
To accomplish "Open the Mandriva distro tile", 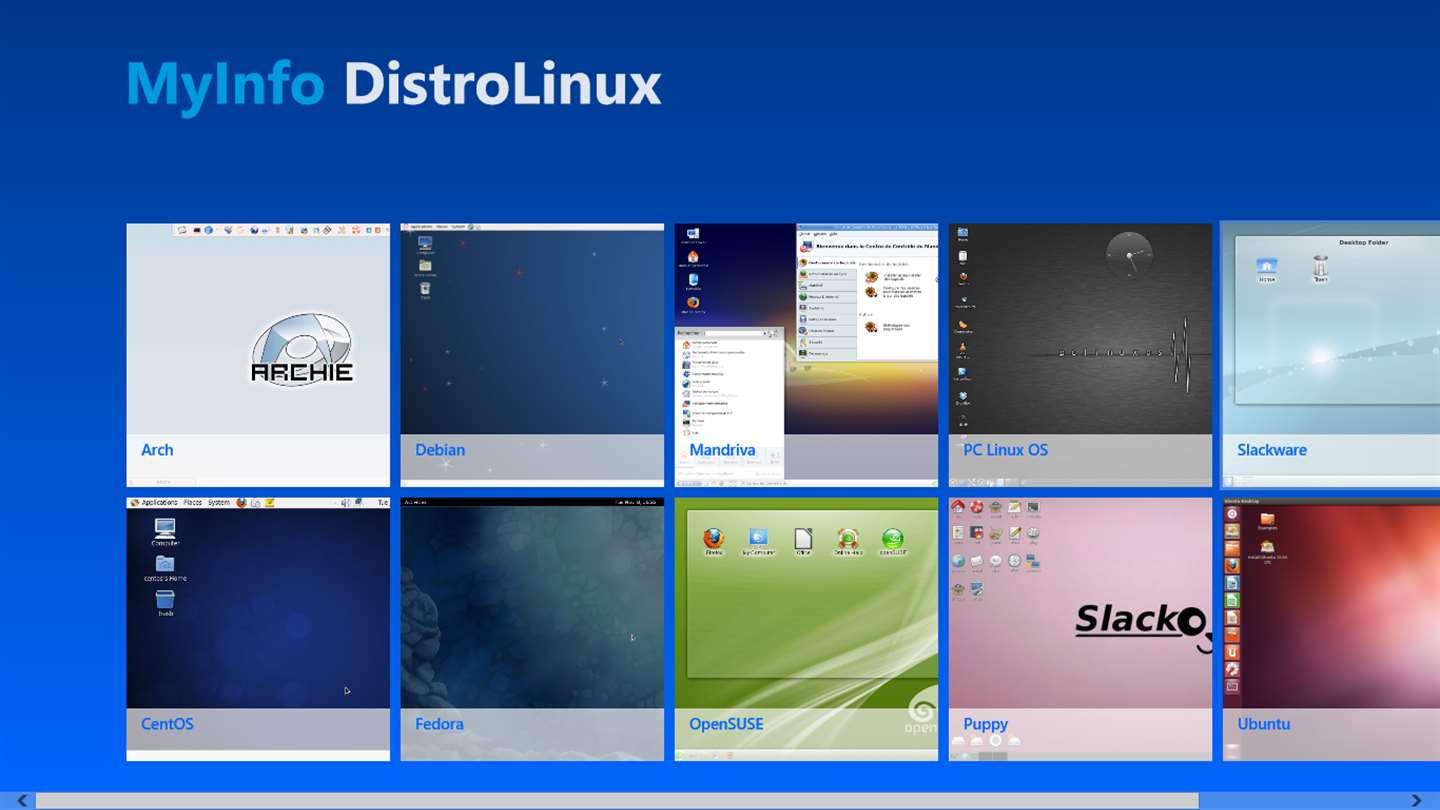I will coord(806,355).
